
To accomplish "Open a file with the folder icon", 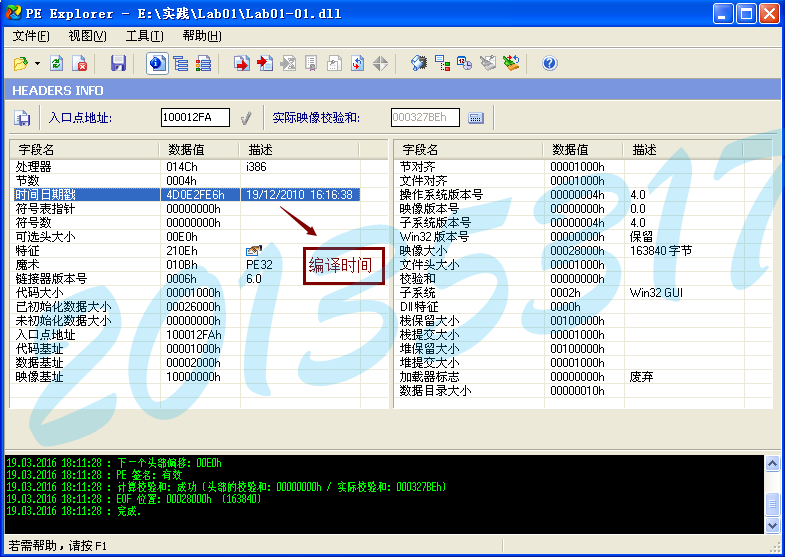I will coord(21,64).
